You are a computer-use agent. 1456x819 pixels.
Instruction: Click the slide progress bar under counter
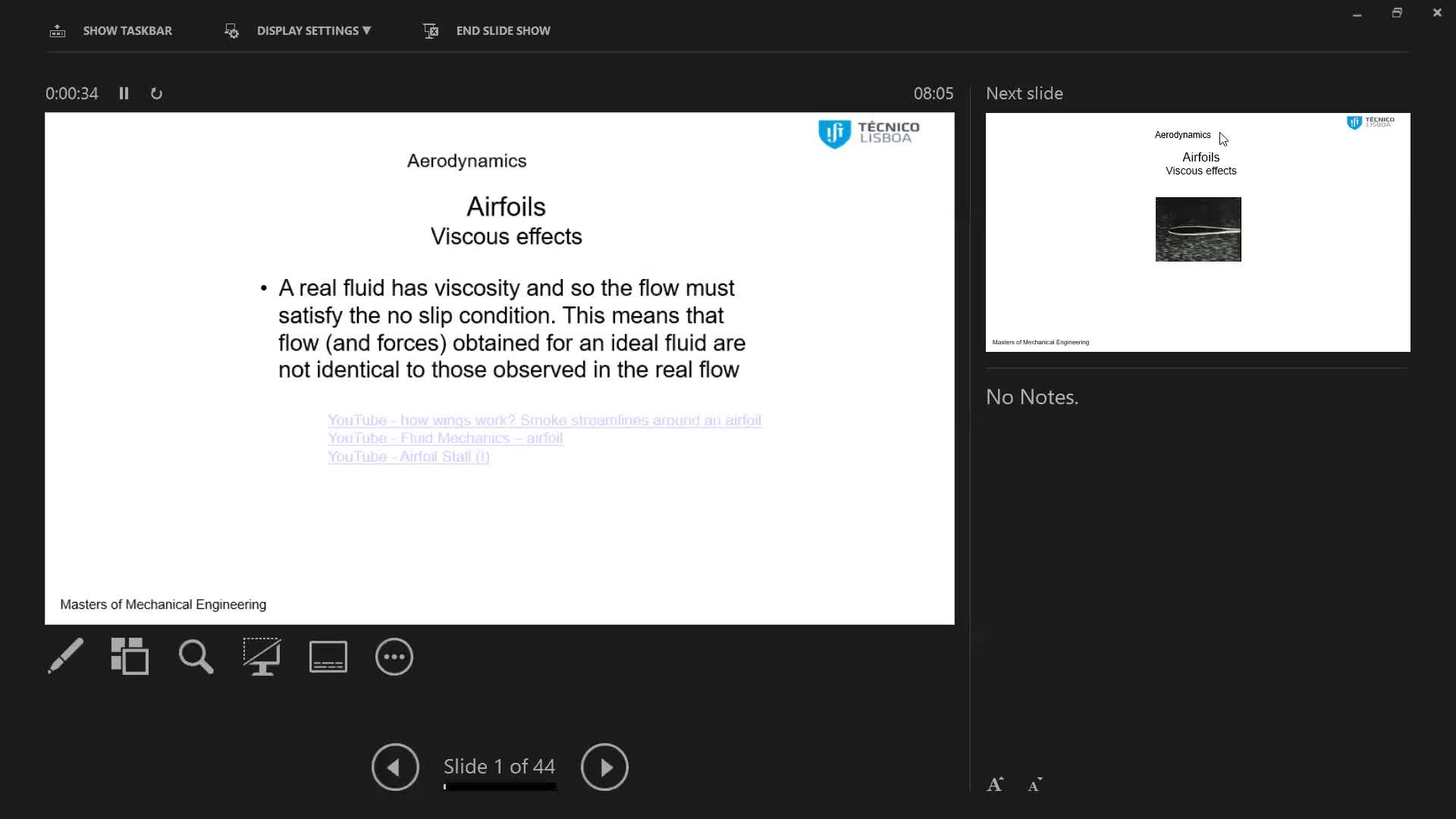click(500, 786)
